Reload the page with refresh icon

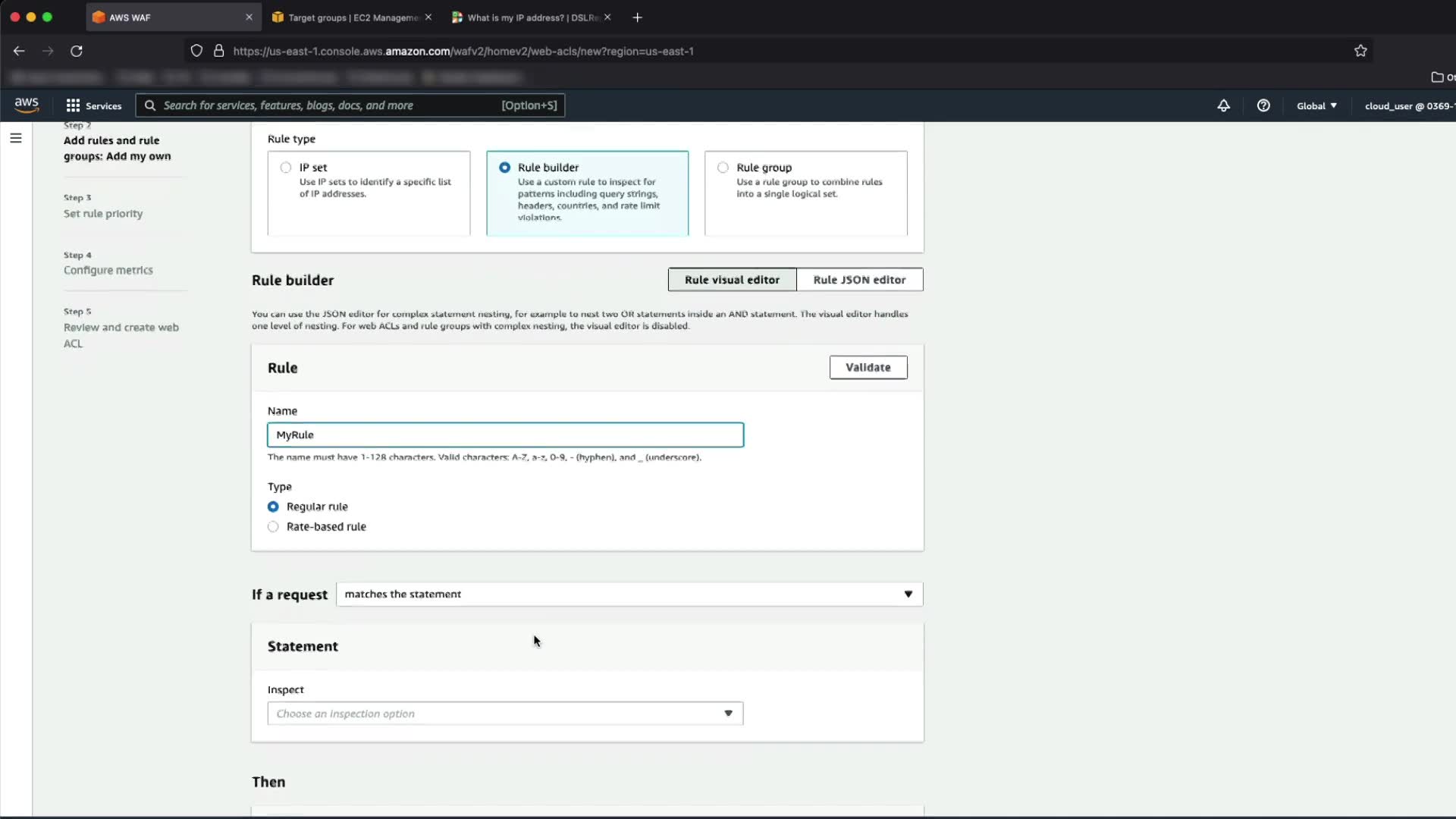point(77,51)
